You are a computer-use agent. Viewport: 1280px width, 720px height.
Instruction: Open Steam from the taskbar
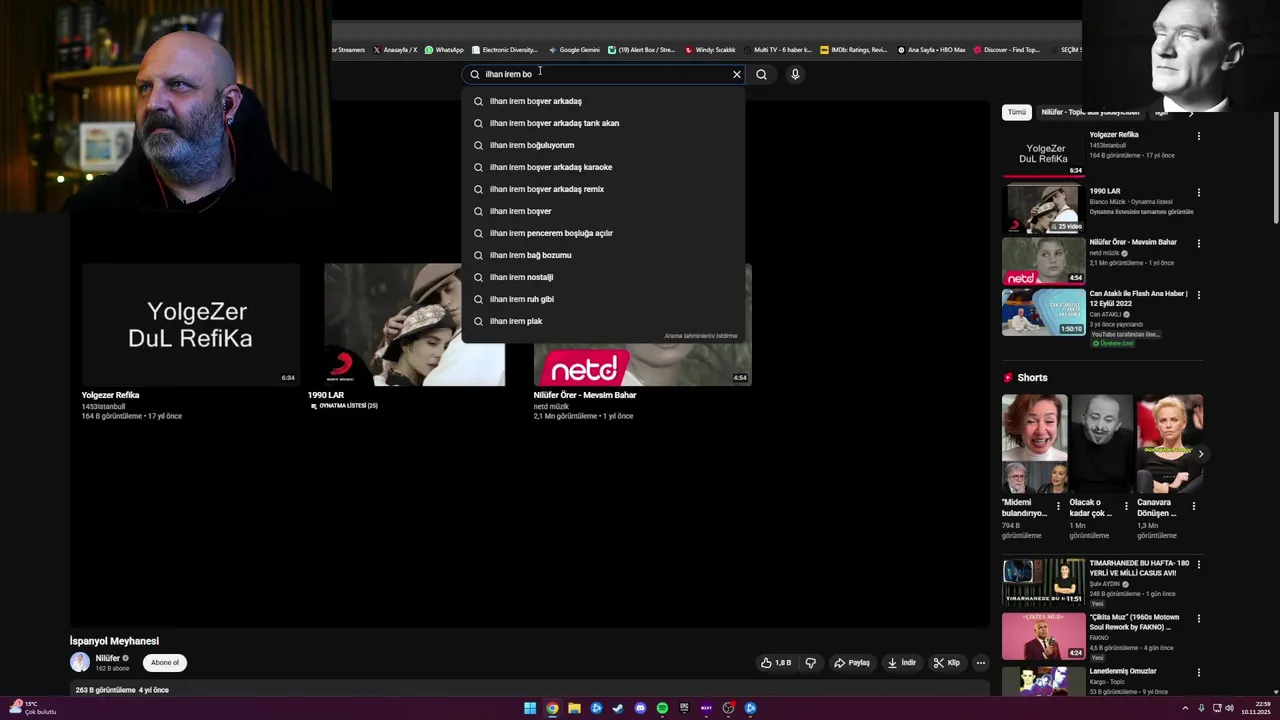tap(618, 708)
